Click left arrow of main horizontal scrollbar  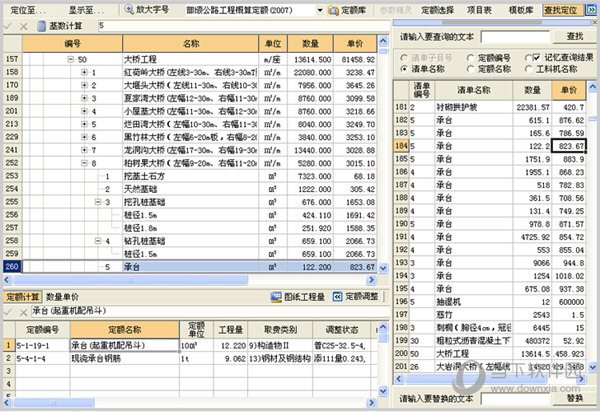7,280
